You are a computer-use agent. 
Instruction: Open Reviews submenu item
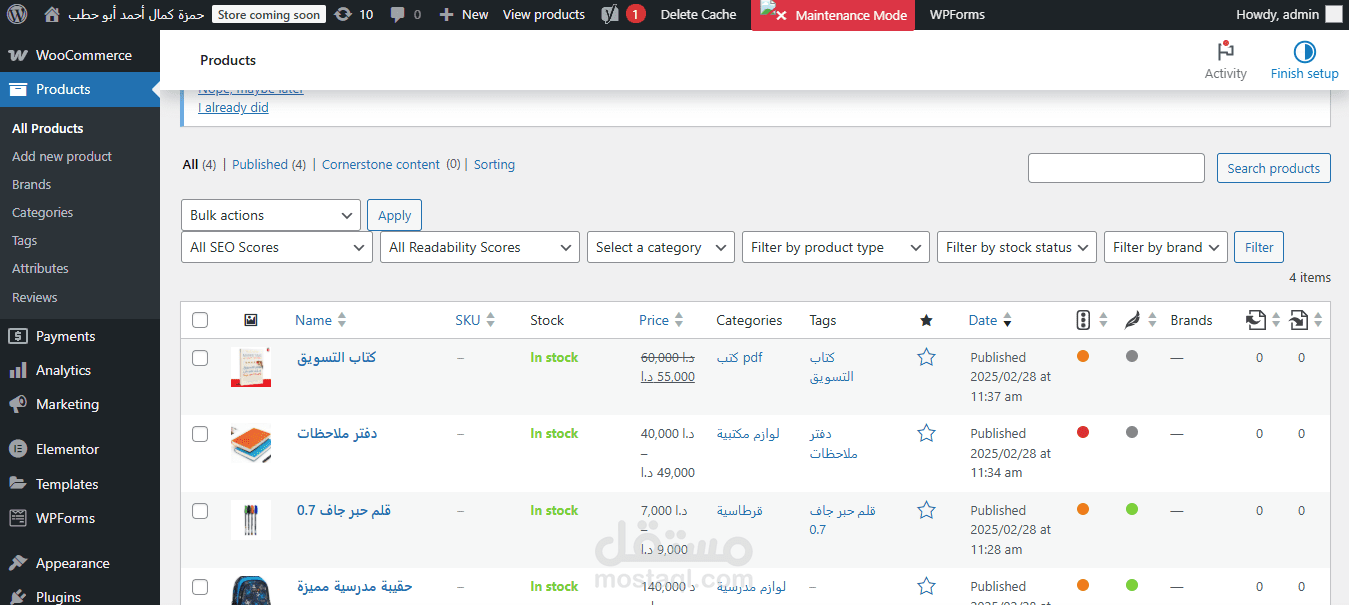[35, 297]
